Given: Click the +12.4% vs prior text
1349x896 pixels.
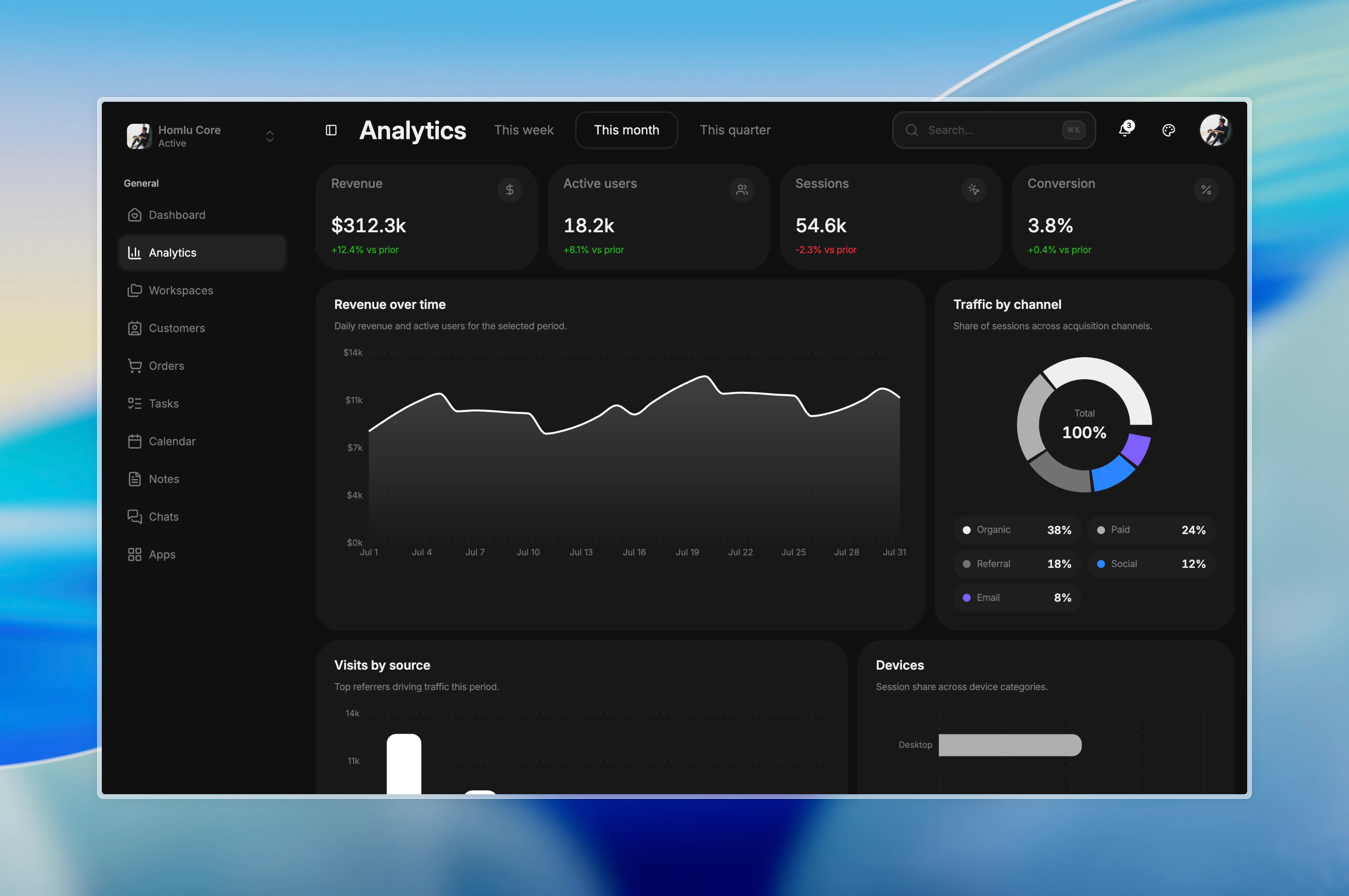Looking at the screenshot, I should [x=365, y=250].
